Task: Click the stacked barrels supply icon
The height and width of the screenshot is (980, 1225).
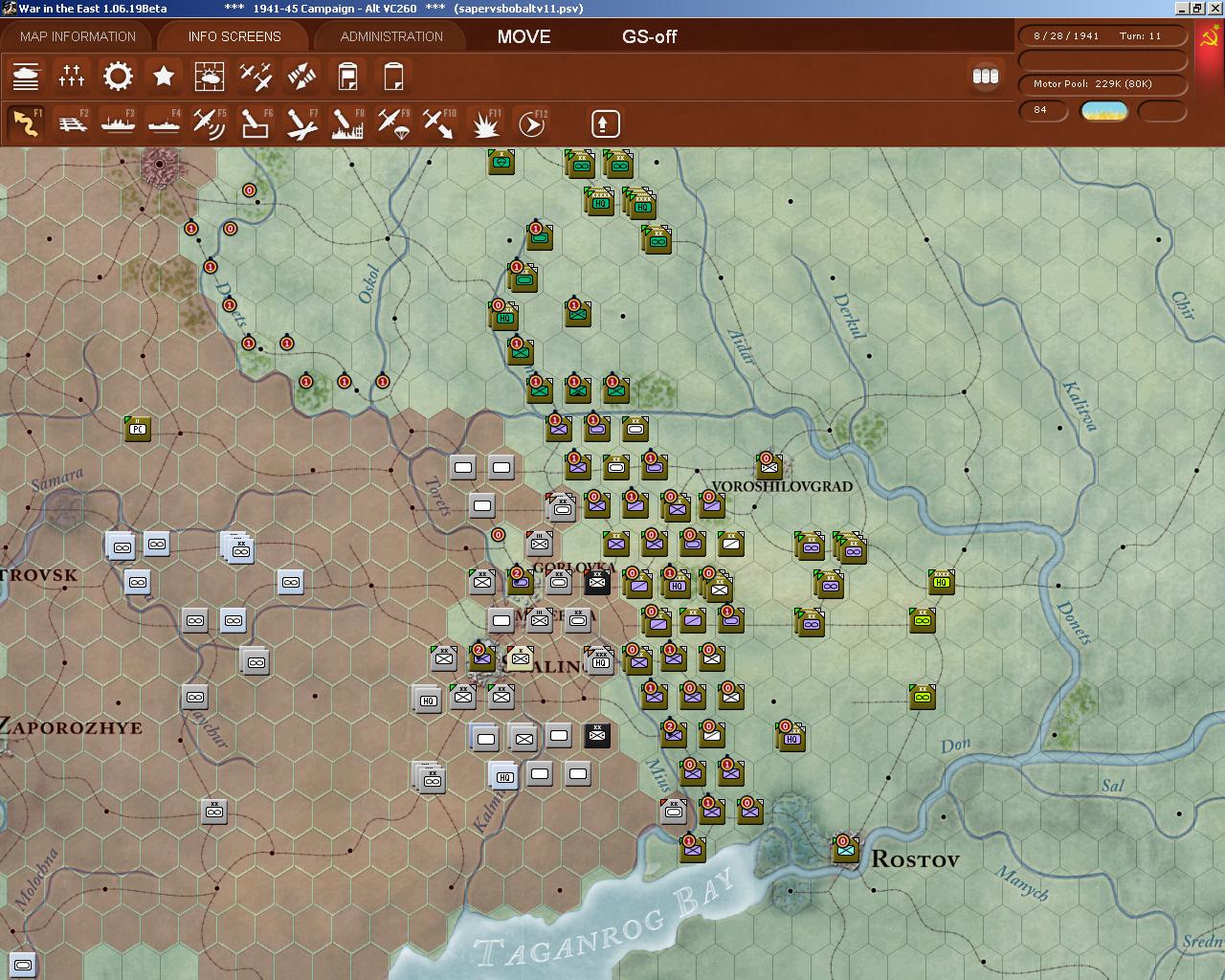Action: coord(986,76)
